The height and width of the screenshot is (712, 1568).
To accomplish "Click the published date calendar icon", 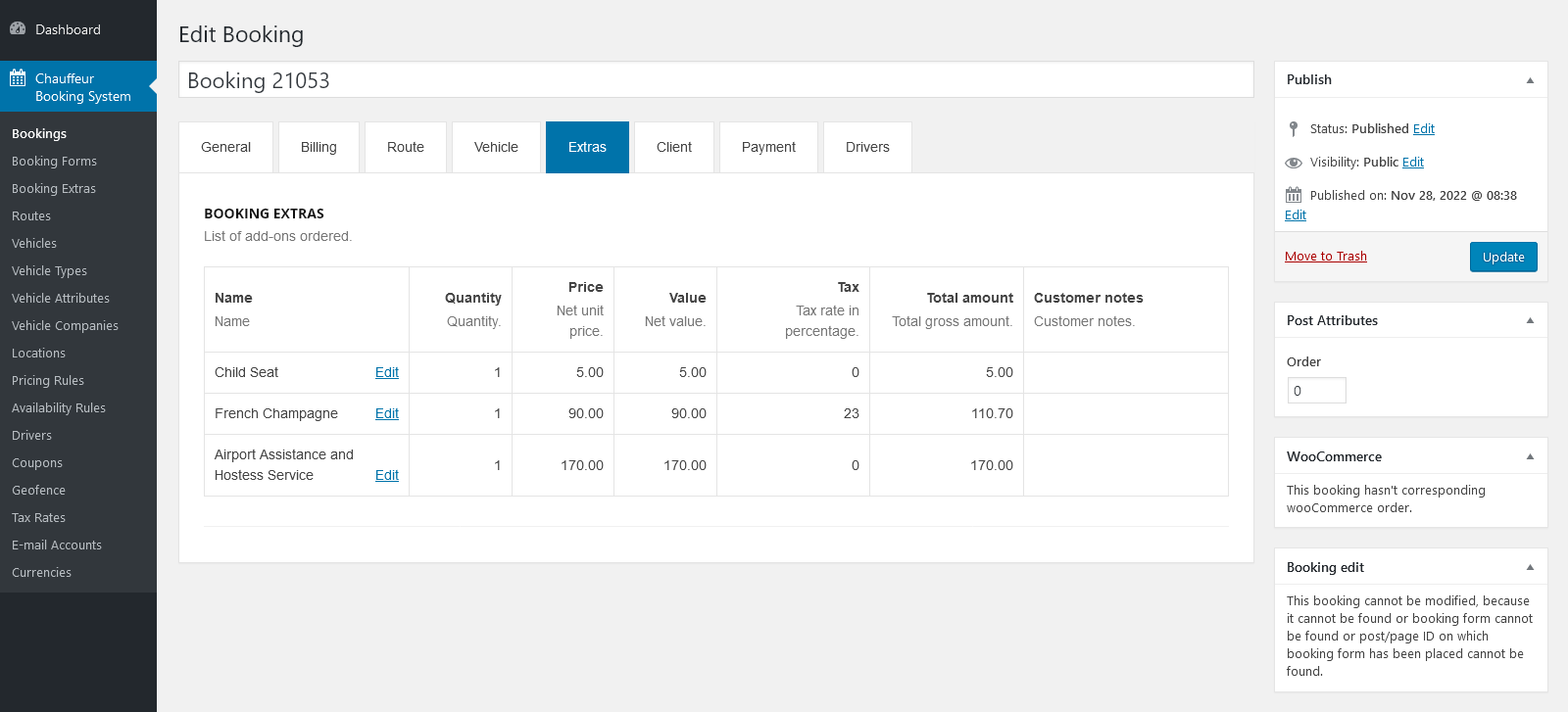I will tap(1294, 195).
